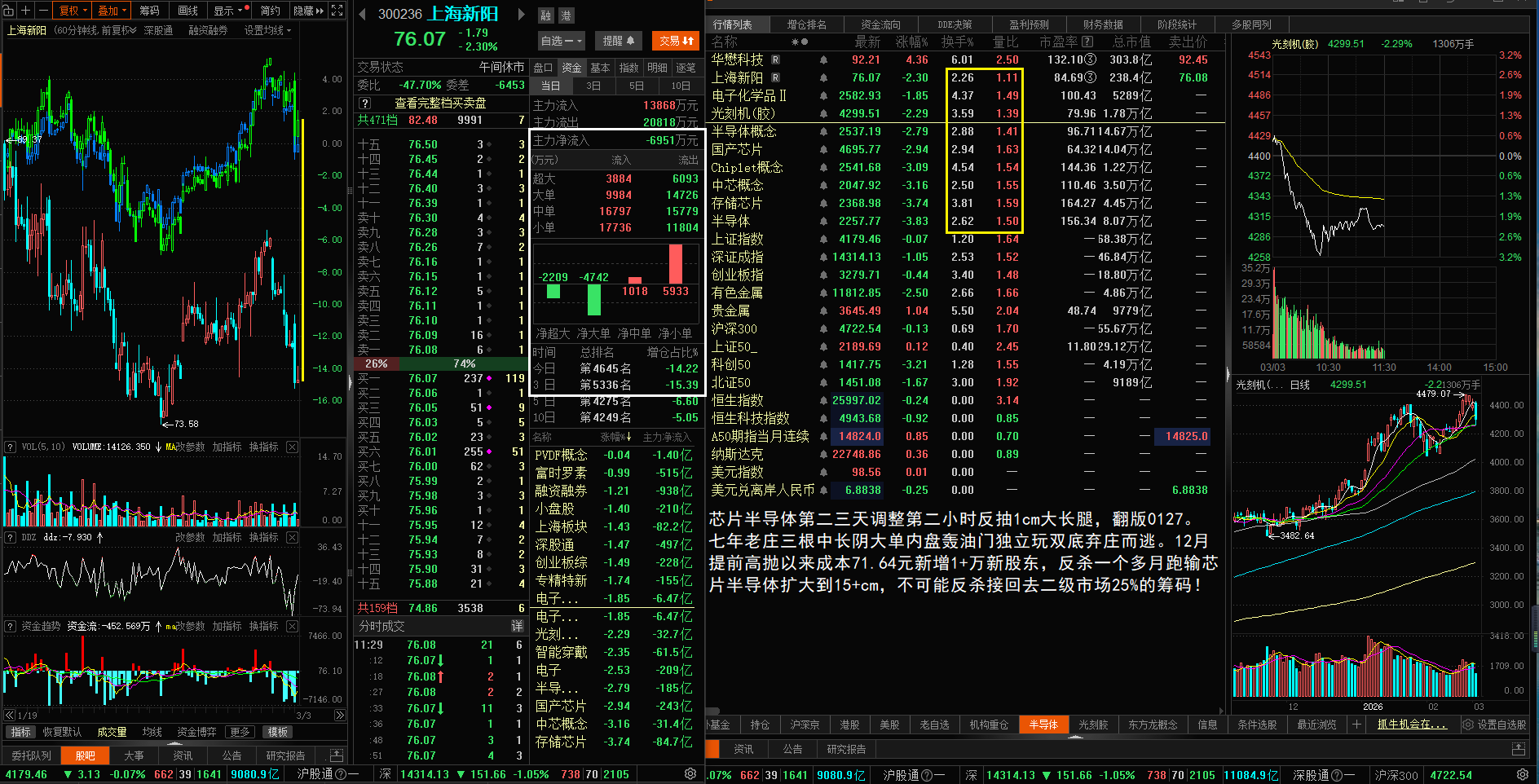This screenshot has width=1539, height=784.
Task: Open the 设置均线 dropdown
Action: (x=267, y=30)
